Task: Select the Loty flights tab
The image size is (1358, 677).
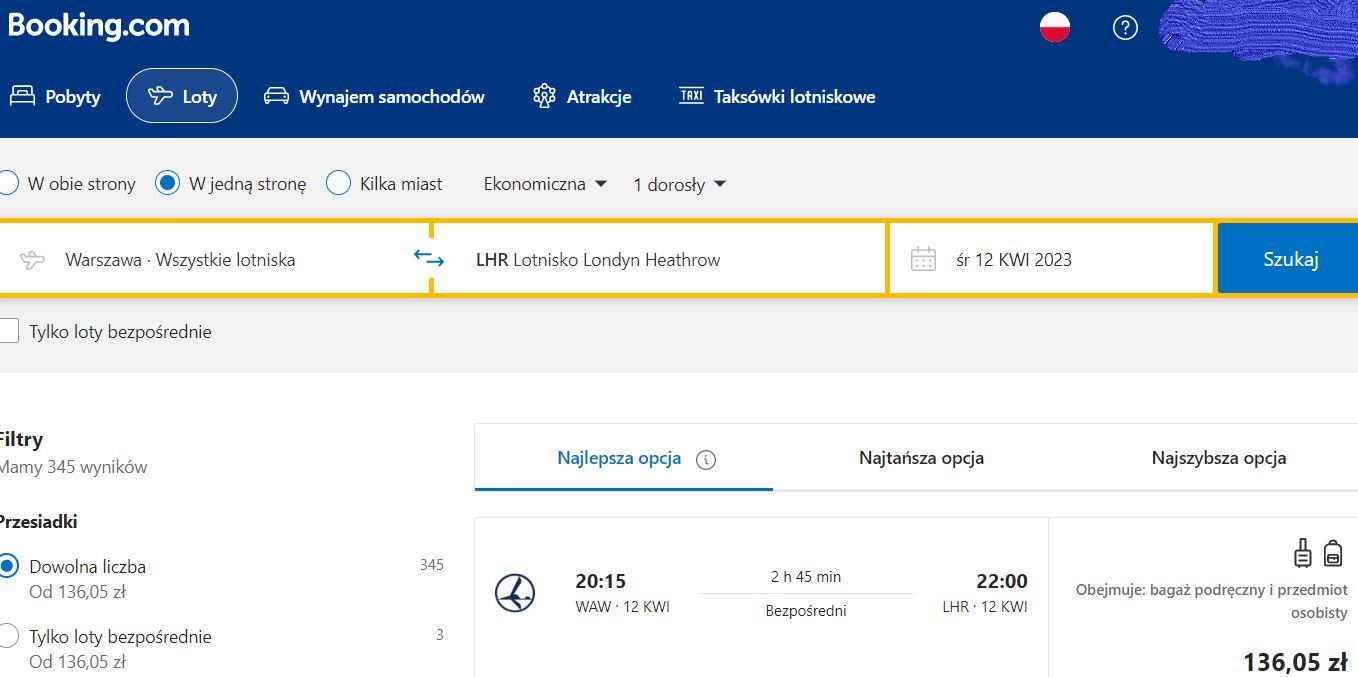Action: point(182,96)
